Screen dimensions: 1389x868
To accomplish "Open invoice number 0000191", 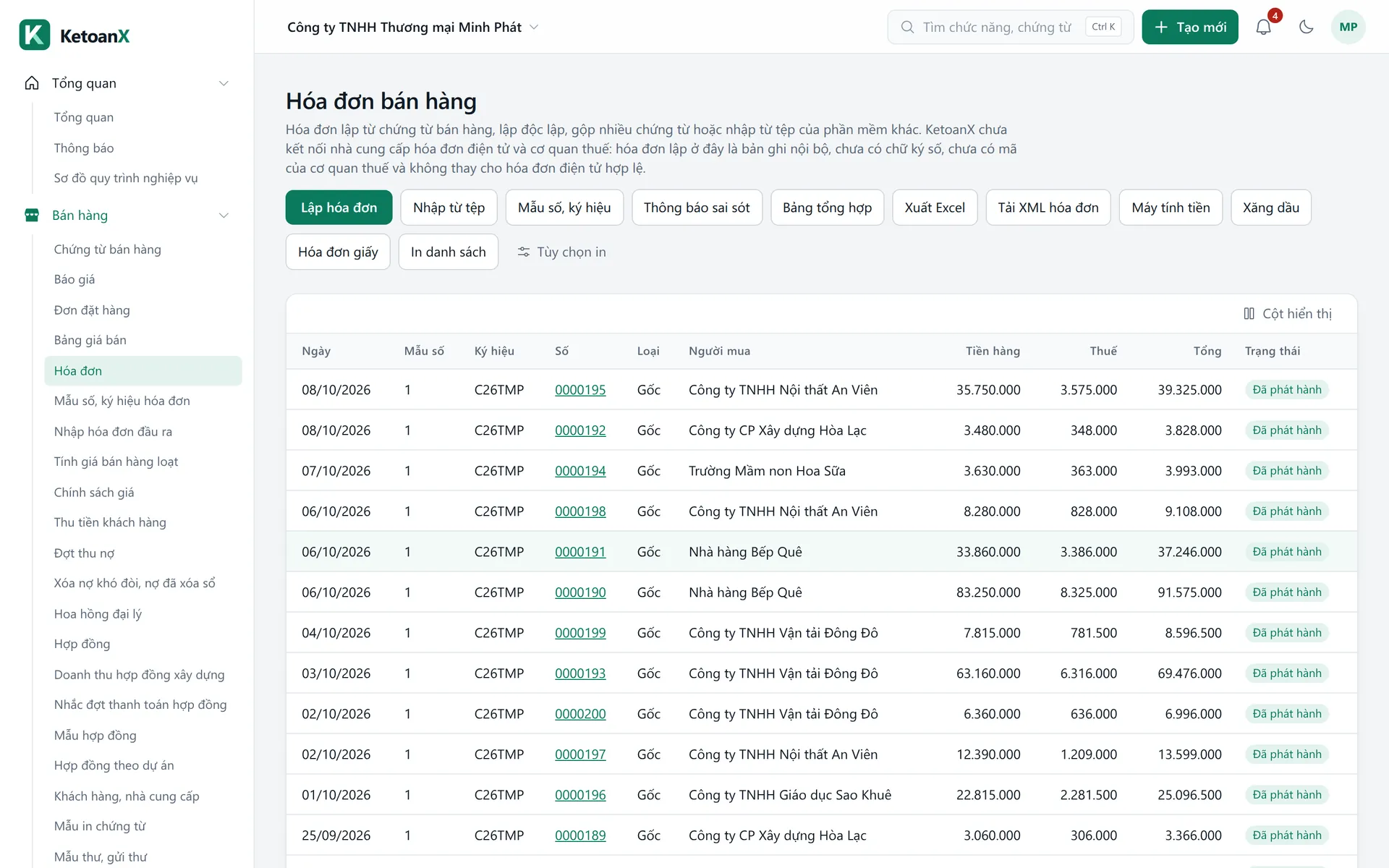I will click(580, 552).
